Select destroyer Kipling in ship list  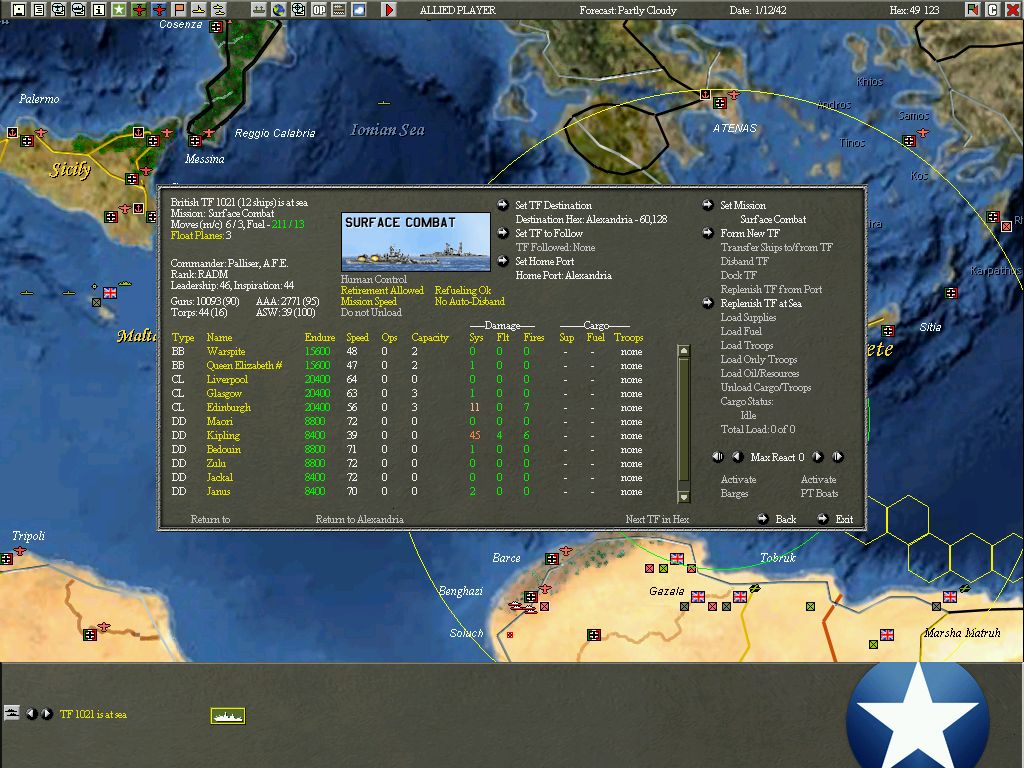point(223,435)
